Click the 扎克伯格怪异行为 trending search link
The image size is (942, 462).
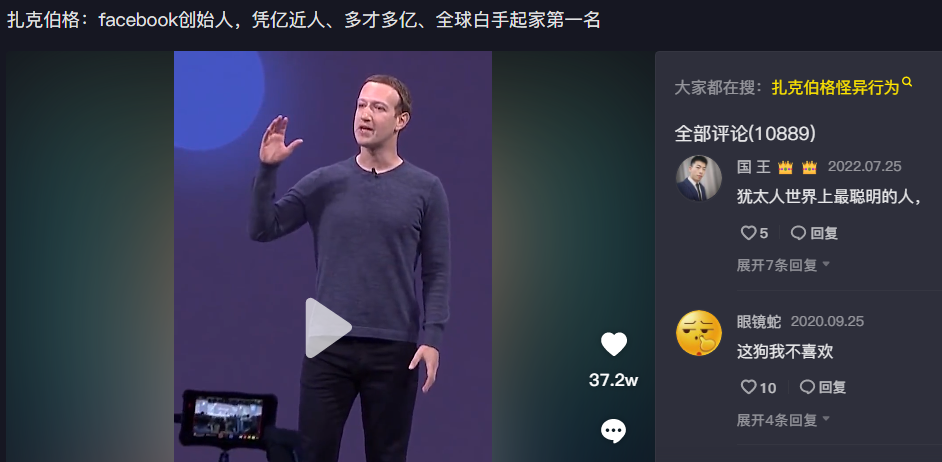tap(835, 88)
